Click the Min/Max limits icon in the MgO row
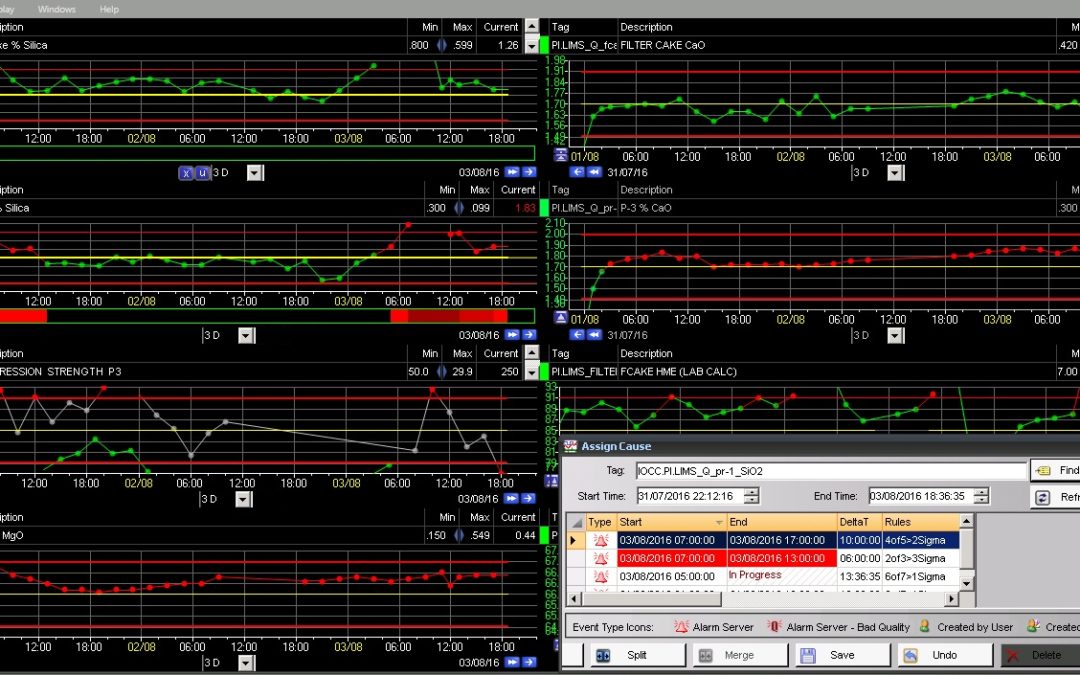 tap(459, 535)
